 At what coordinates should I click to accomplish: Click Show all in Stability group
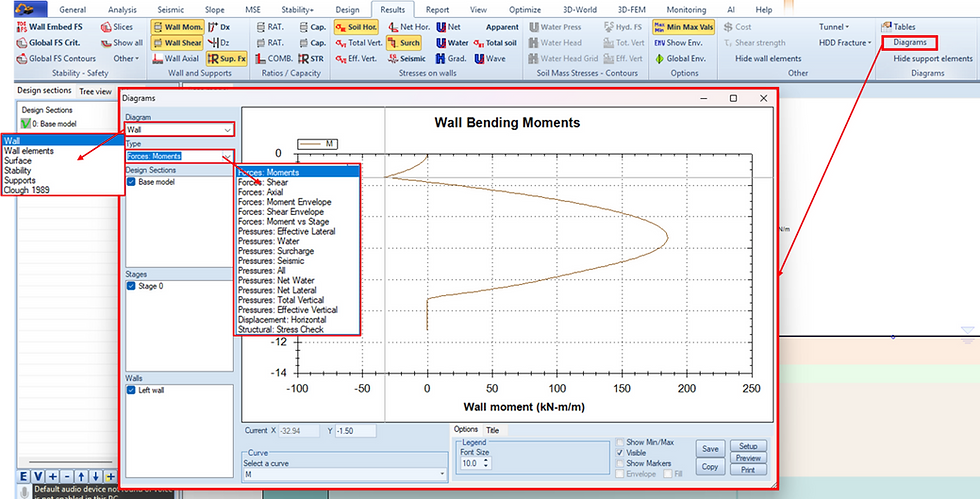(x=121, y=43)
